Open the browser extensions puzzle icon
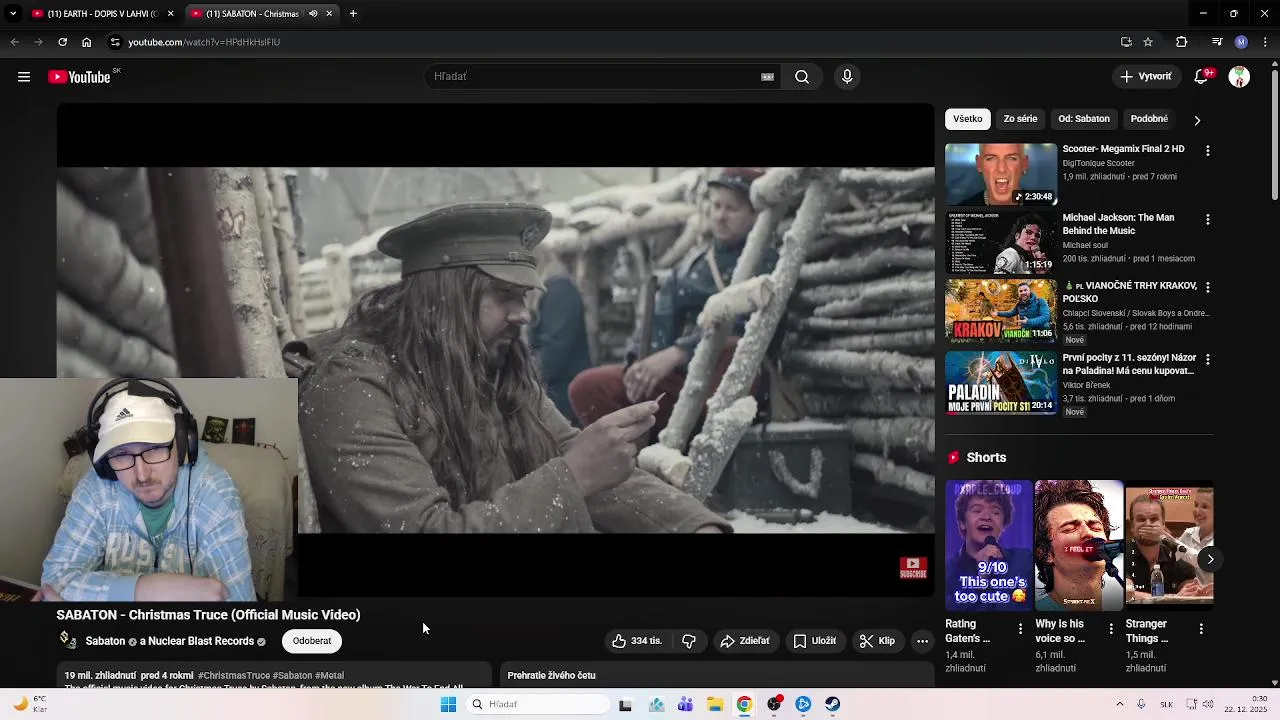Screen dimensions: 1280x720 (x=1181, y=42)
